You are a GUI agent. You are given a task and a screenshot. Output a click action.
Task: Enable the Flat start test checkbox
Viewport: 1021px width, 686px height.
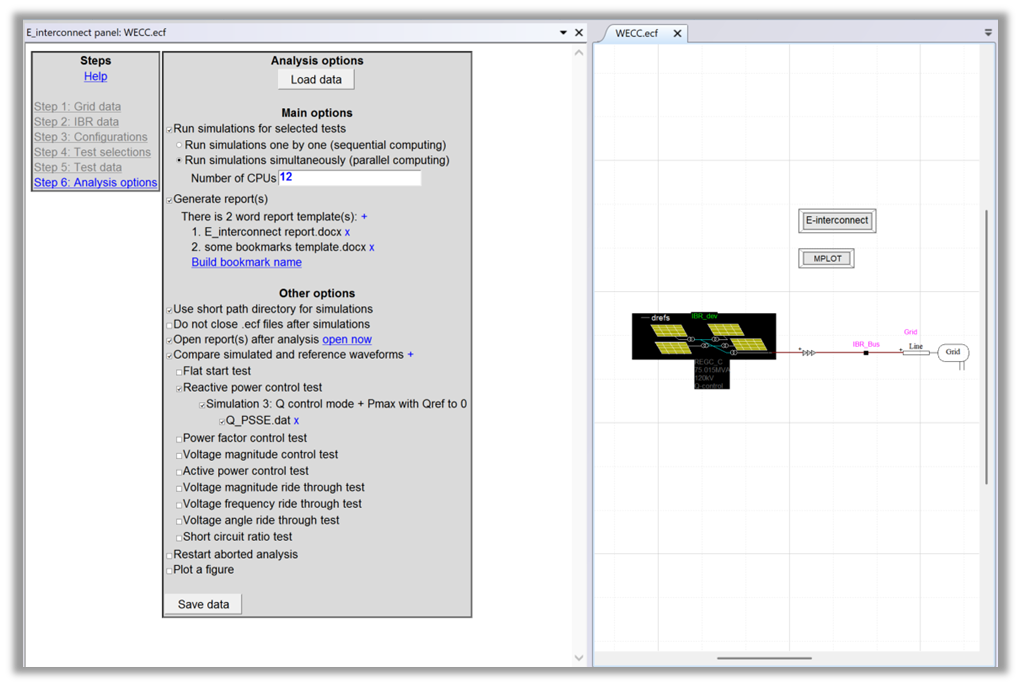tap(179, 372)
